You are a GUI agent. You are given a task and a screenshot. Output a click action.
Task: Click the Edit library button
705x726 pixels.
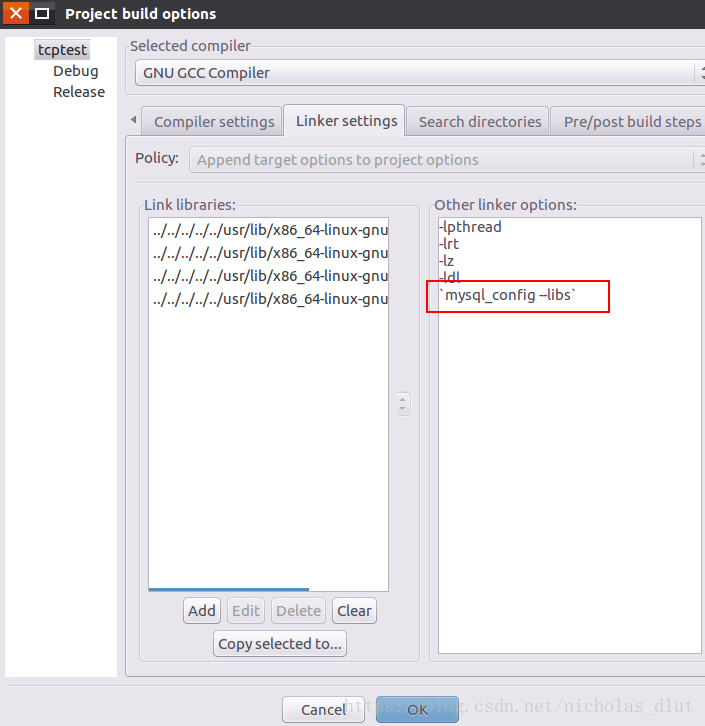point(246,611)
